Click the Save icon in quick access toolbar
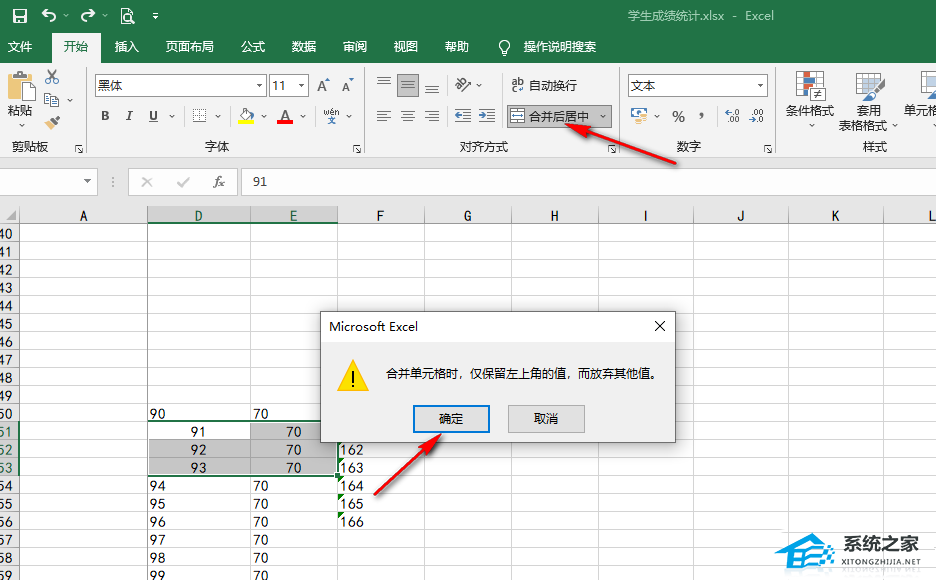This screenshot has width=936, height=580. coord(19,16)
